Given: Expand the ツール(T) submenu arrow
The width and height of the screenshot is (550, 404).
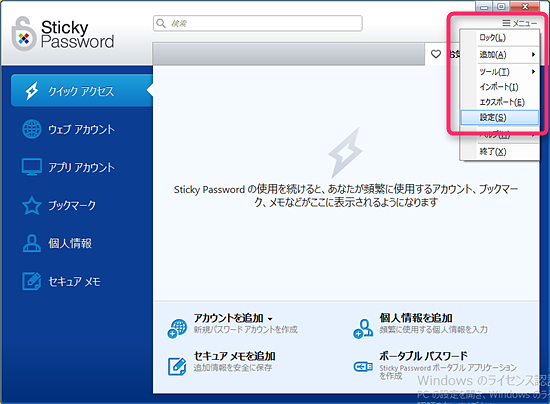Looking at the screenshot, I should coord(533,72).
